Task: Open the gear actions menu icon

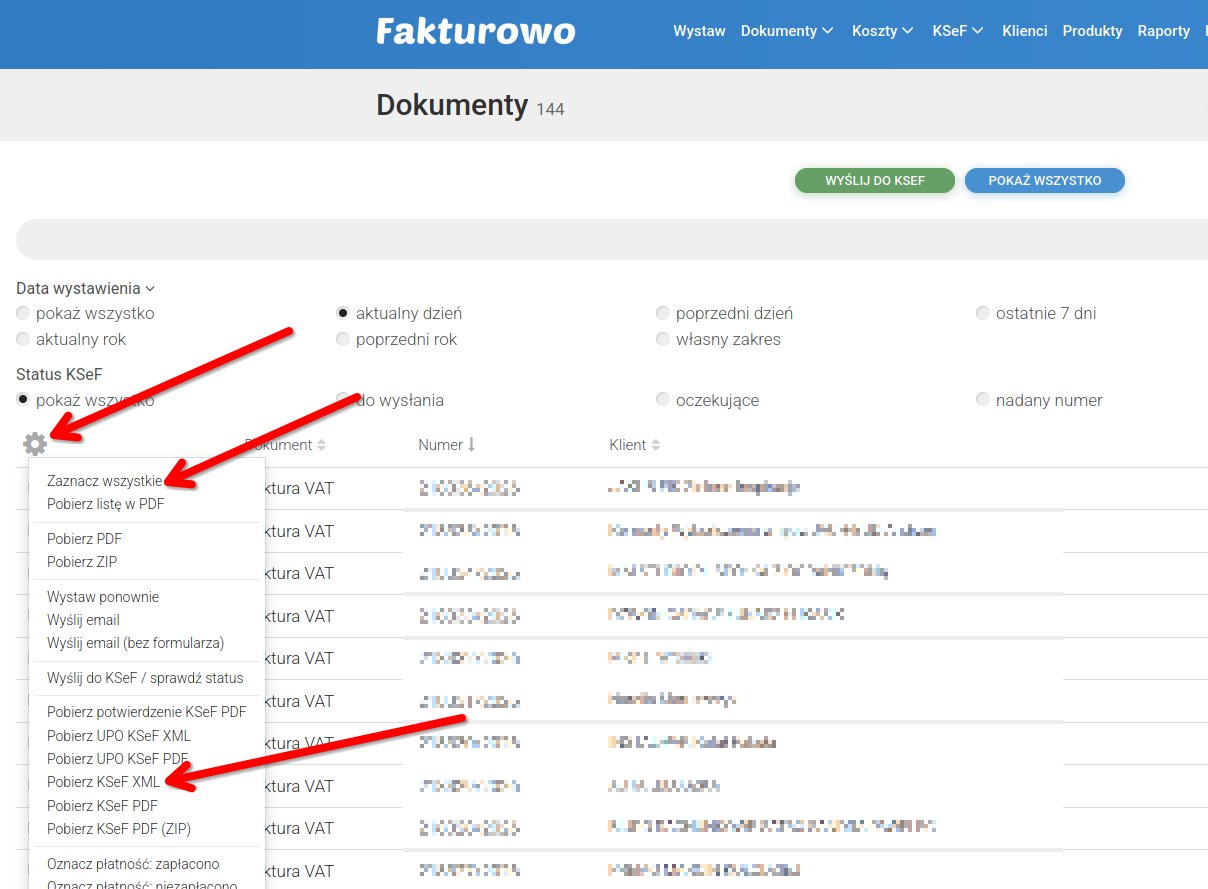Action: [35, 445]
